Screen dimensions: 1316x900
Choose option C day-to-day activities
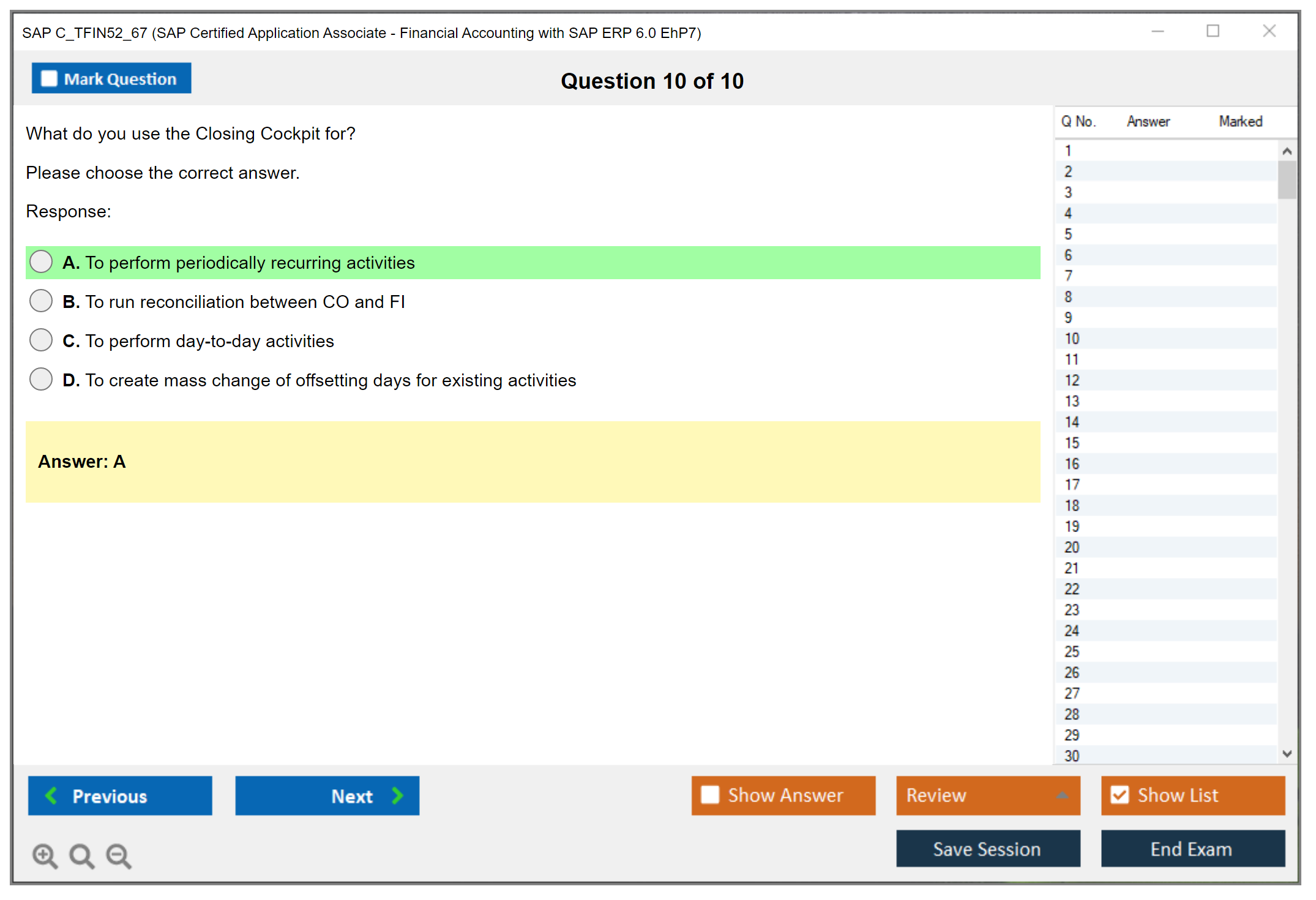pos(41,340)
